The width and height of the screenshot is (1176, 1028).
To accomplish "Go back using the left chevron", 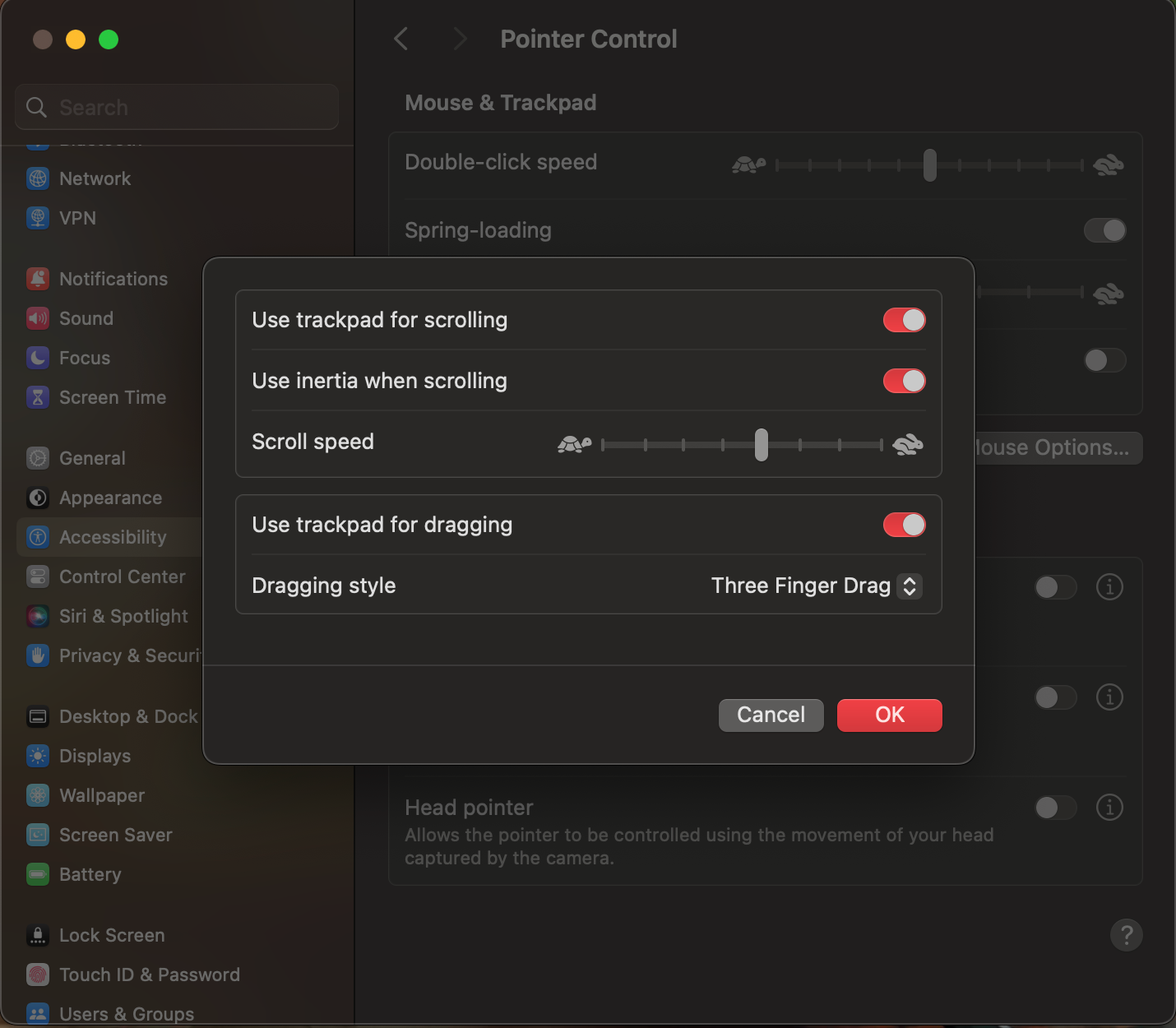I will point(401,39).
